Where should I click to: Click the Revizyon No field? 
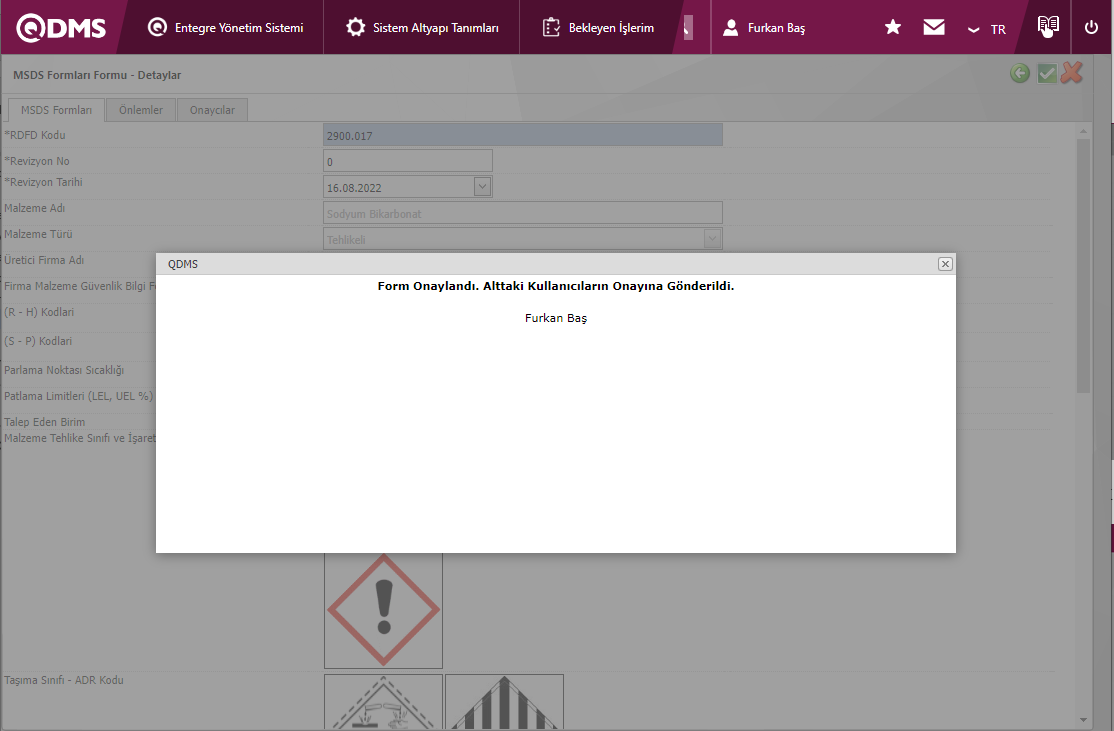[x=407, y=161]
